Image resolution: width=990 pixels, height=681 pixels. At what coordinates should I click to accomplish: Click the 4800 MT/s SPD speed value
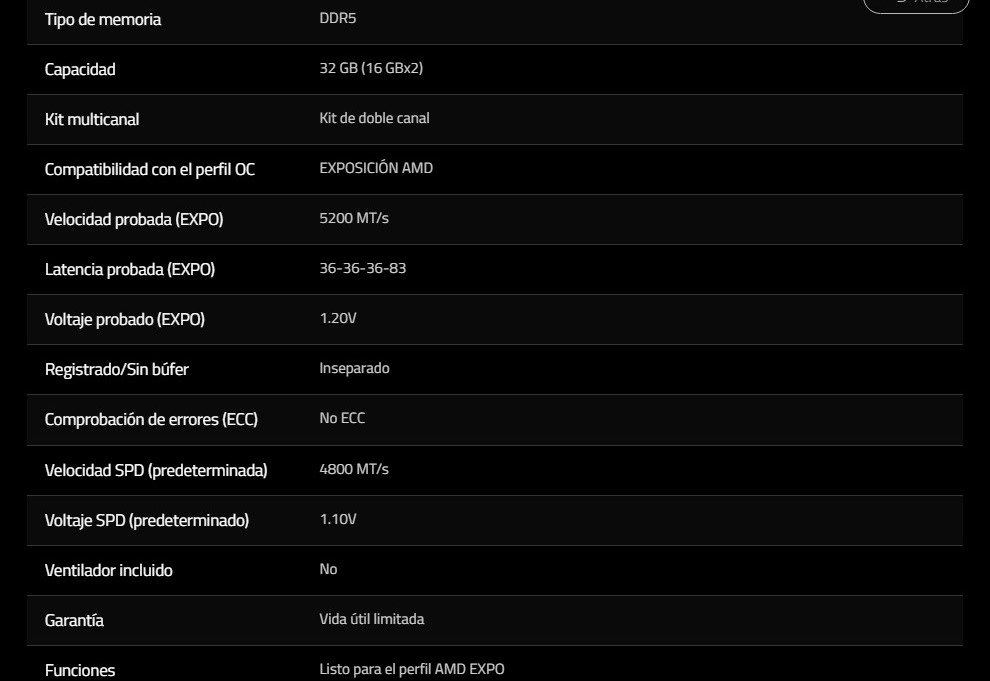point(354,469)
